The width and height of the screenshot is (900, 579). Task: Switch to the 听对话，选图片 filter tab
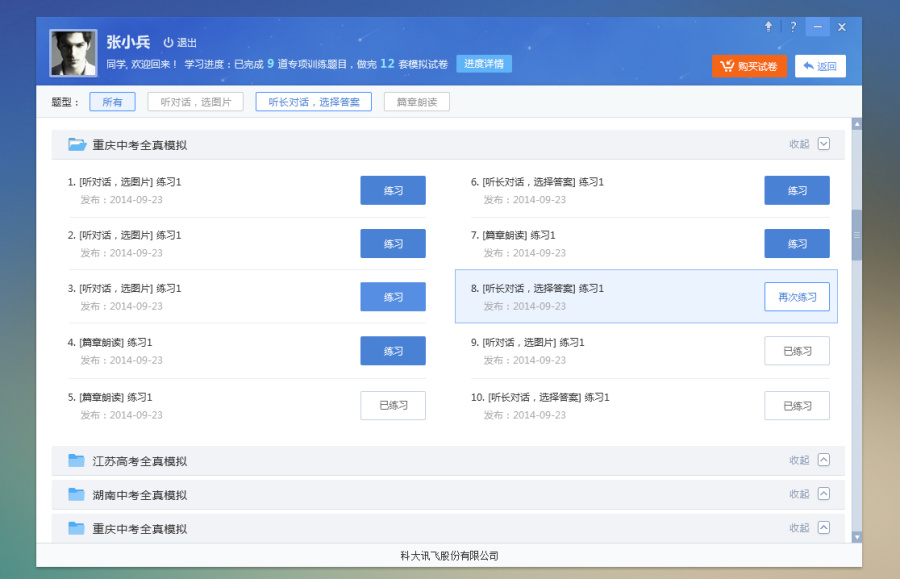(x=196, y=101)
